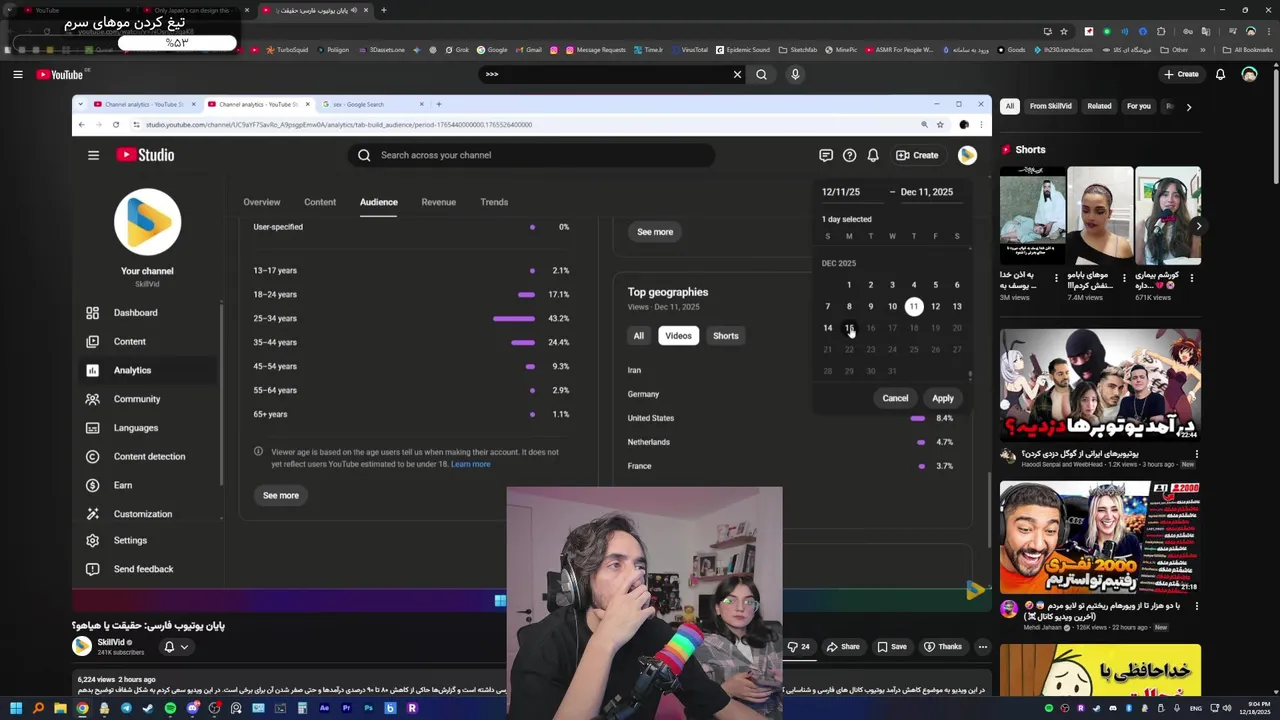Viewport: 1280px width, 720px height.
Task: Dislike the video showing 24
Action: (x=798, y=646)
